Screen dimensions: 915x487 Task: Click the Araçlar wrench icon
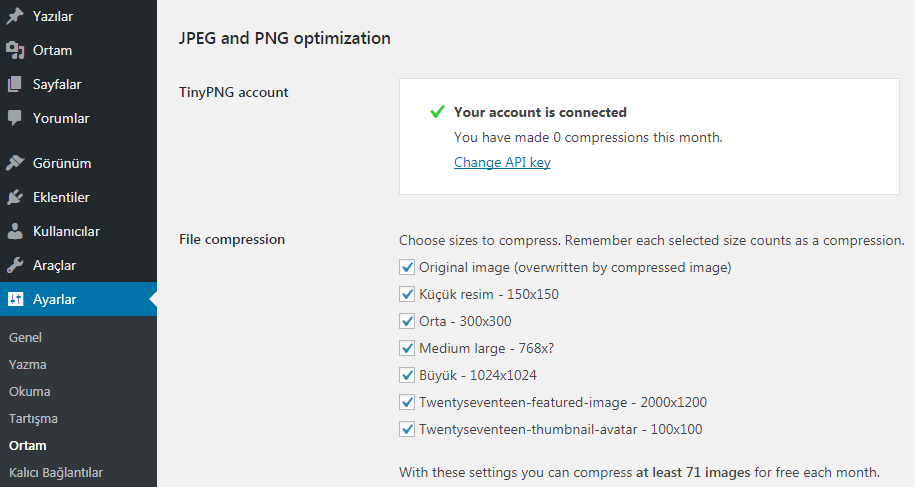pos(15,265)
